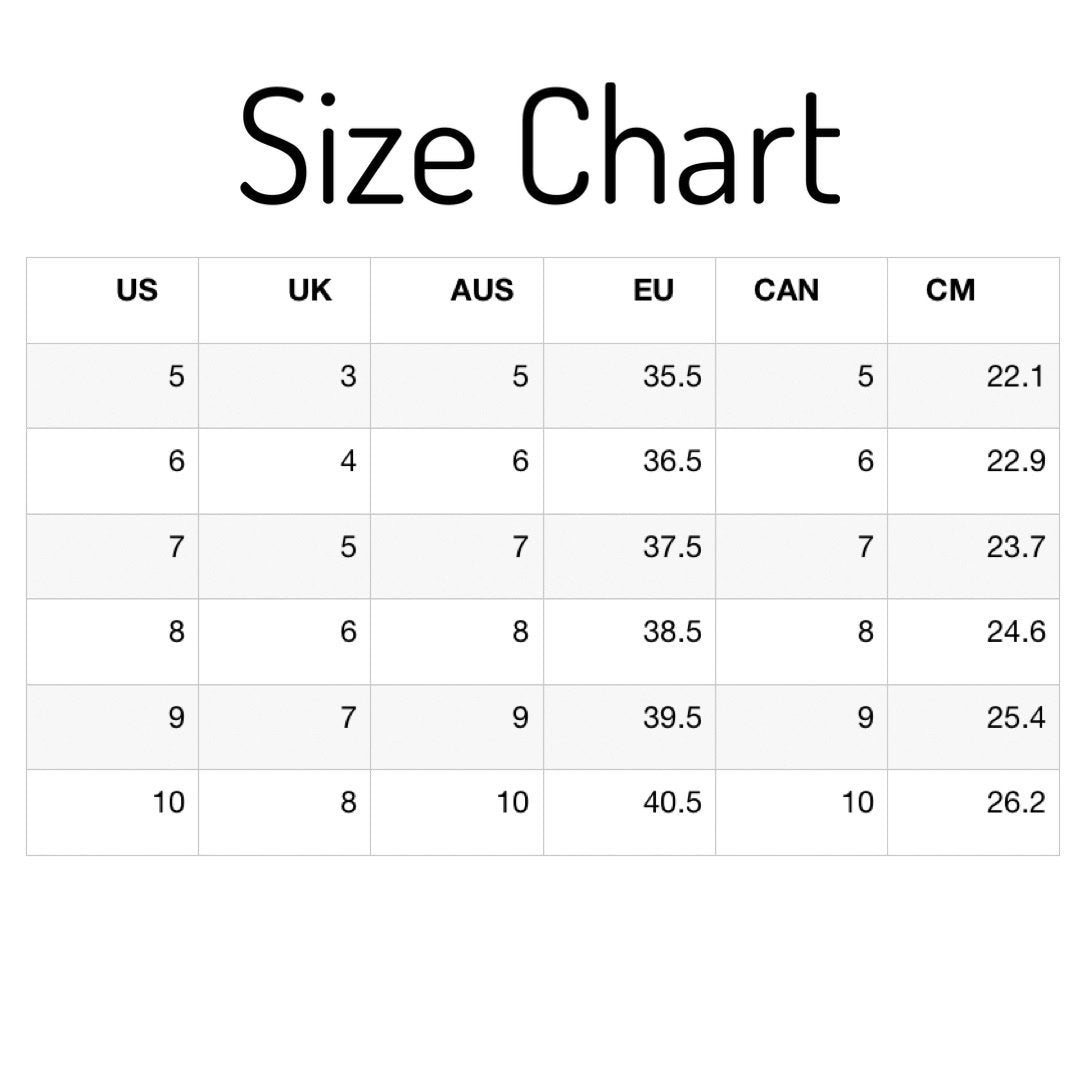Click the EU column header
1080x1080 pixels.
tap(654, 290)
